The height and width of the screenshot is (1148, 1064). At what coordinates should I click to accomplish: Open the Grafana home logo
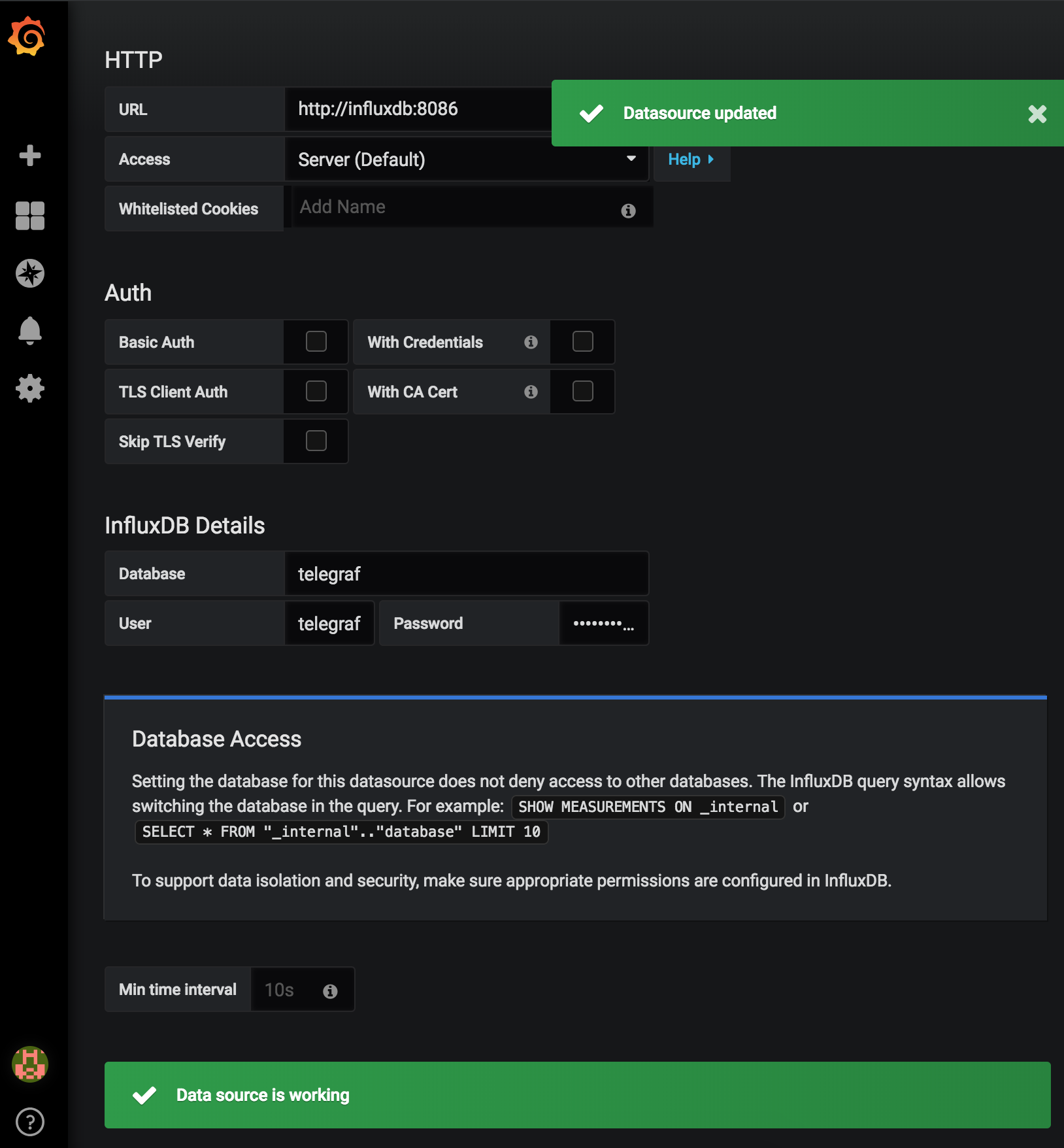pos(29,36)
